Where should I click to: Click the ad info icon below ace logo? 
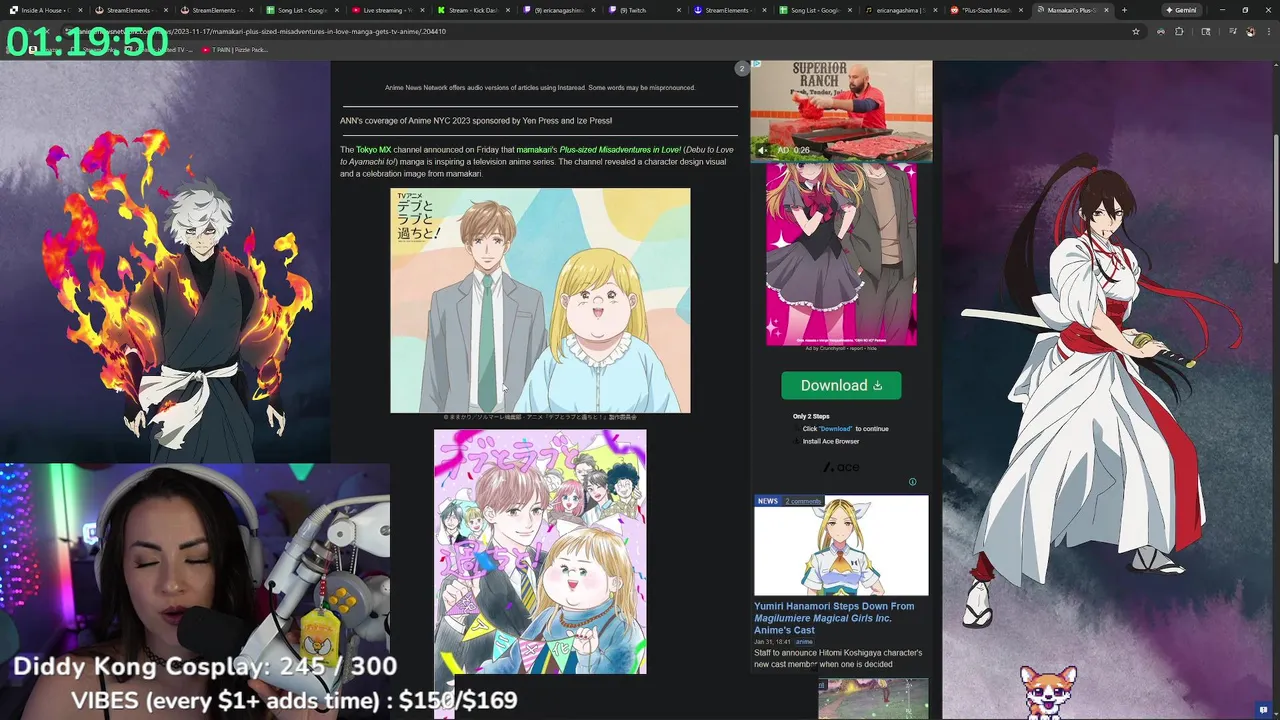(x=912, y=482)
